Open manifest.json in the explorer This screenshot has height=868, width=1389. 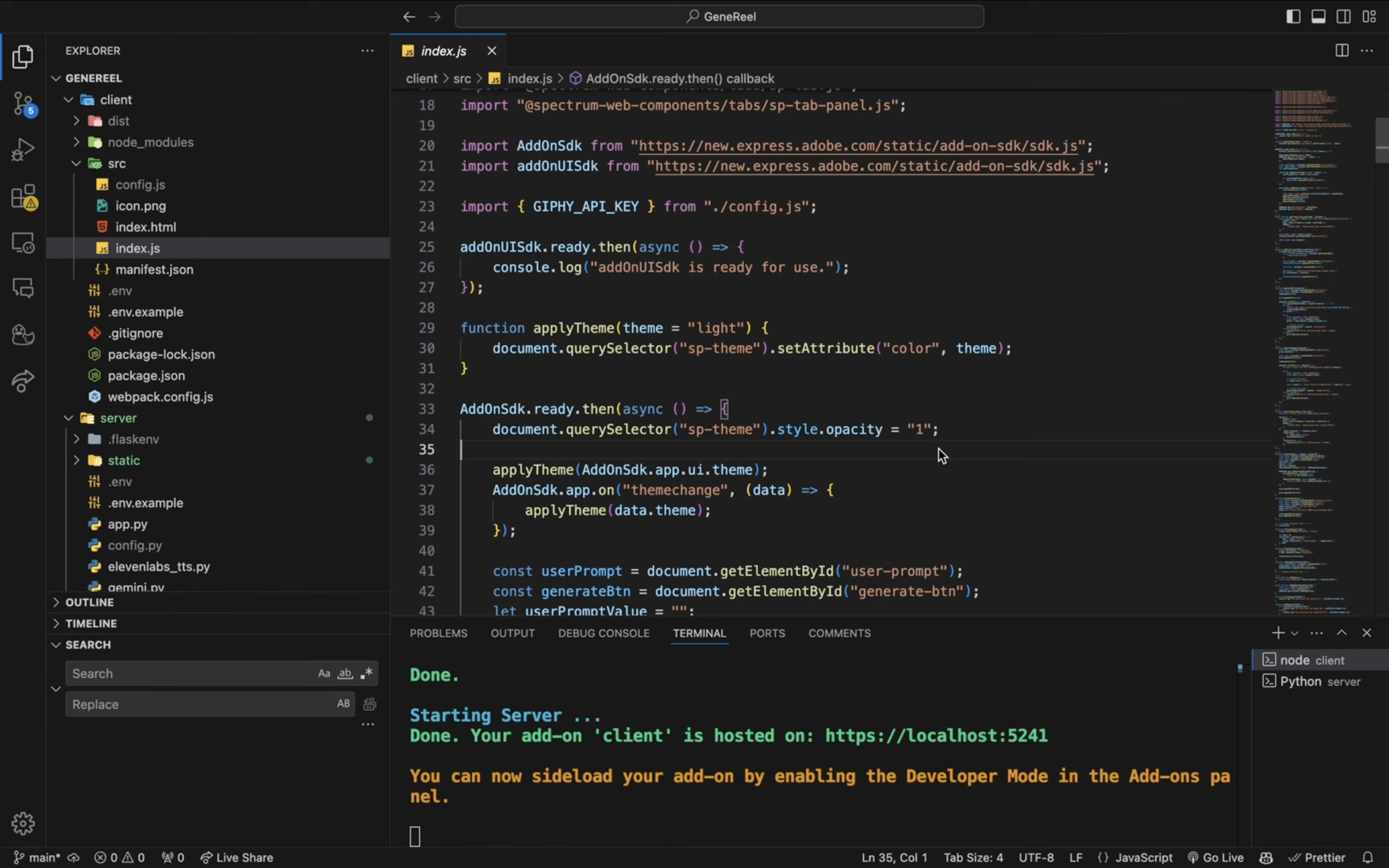(x=154, y=269)
